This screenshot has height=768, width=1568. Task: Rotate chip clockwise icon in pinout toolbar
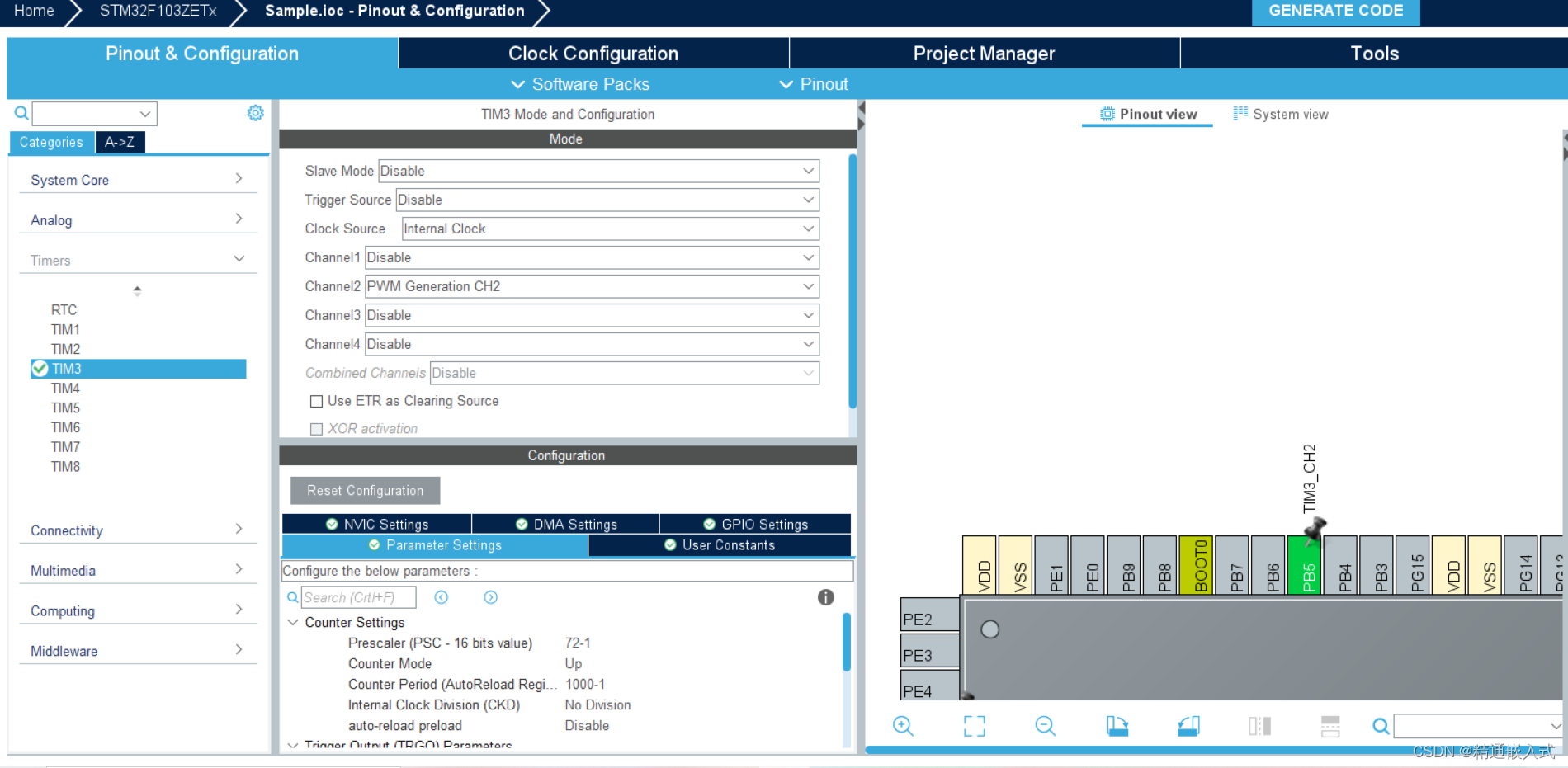1117,726
